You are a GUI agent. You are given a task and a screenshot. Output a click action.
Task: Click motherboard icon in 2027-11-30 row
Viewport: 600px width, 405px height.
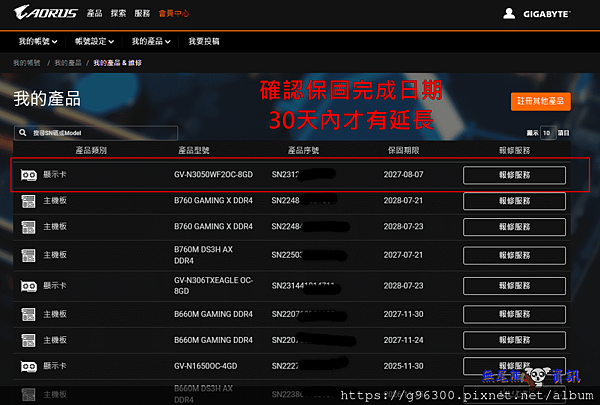28,314
